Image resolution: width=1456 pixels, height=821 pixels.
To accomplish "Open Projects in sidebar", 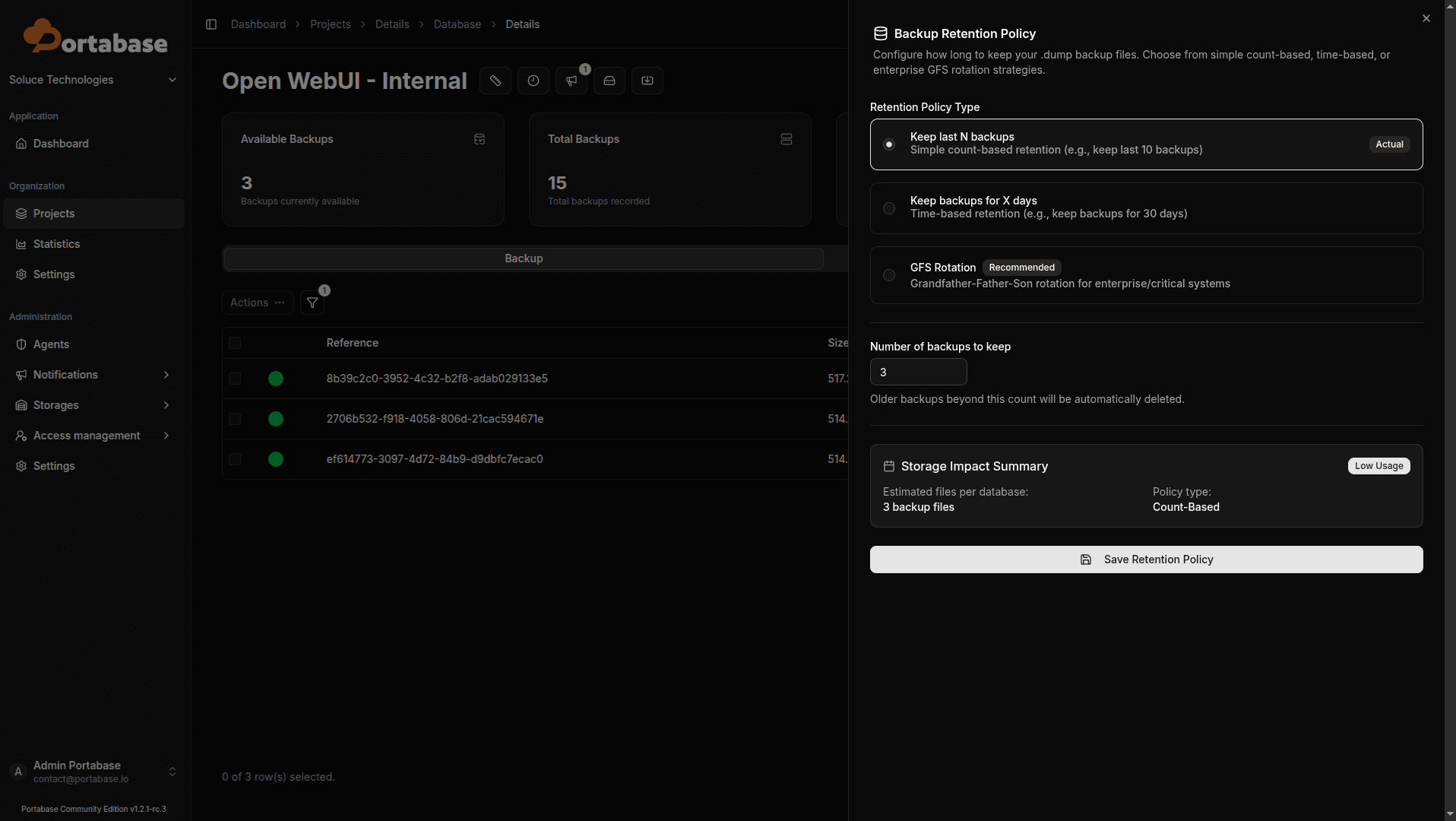I will [93, 214].
